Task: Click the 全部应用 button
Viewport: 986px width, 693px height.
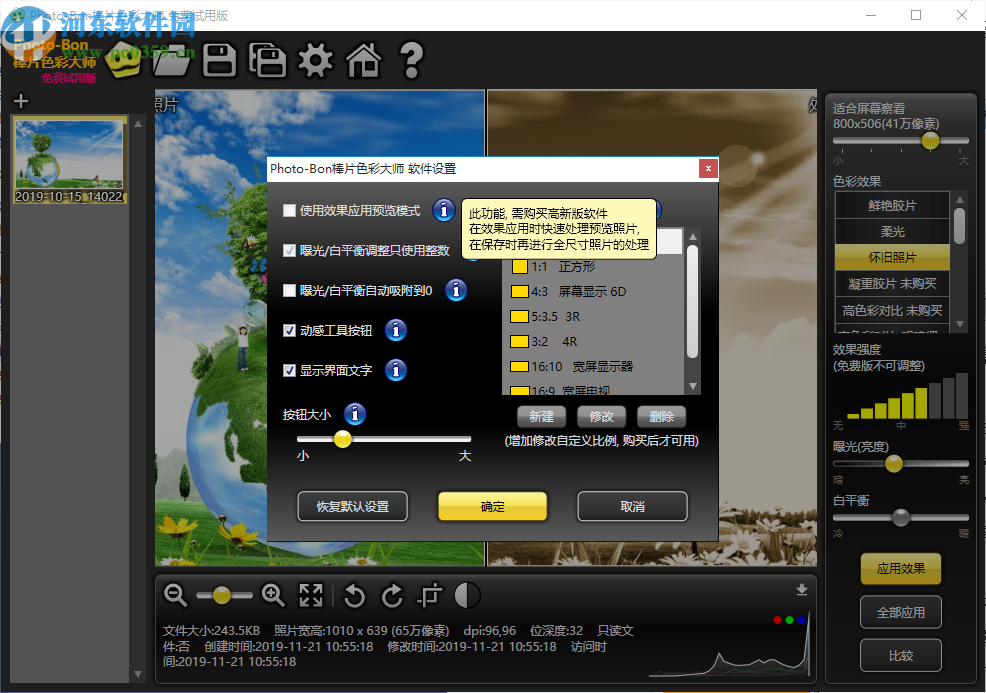Action: tap(900, 612)
